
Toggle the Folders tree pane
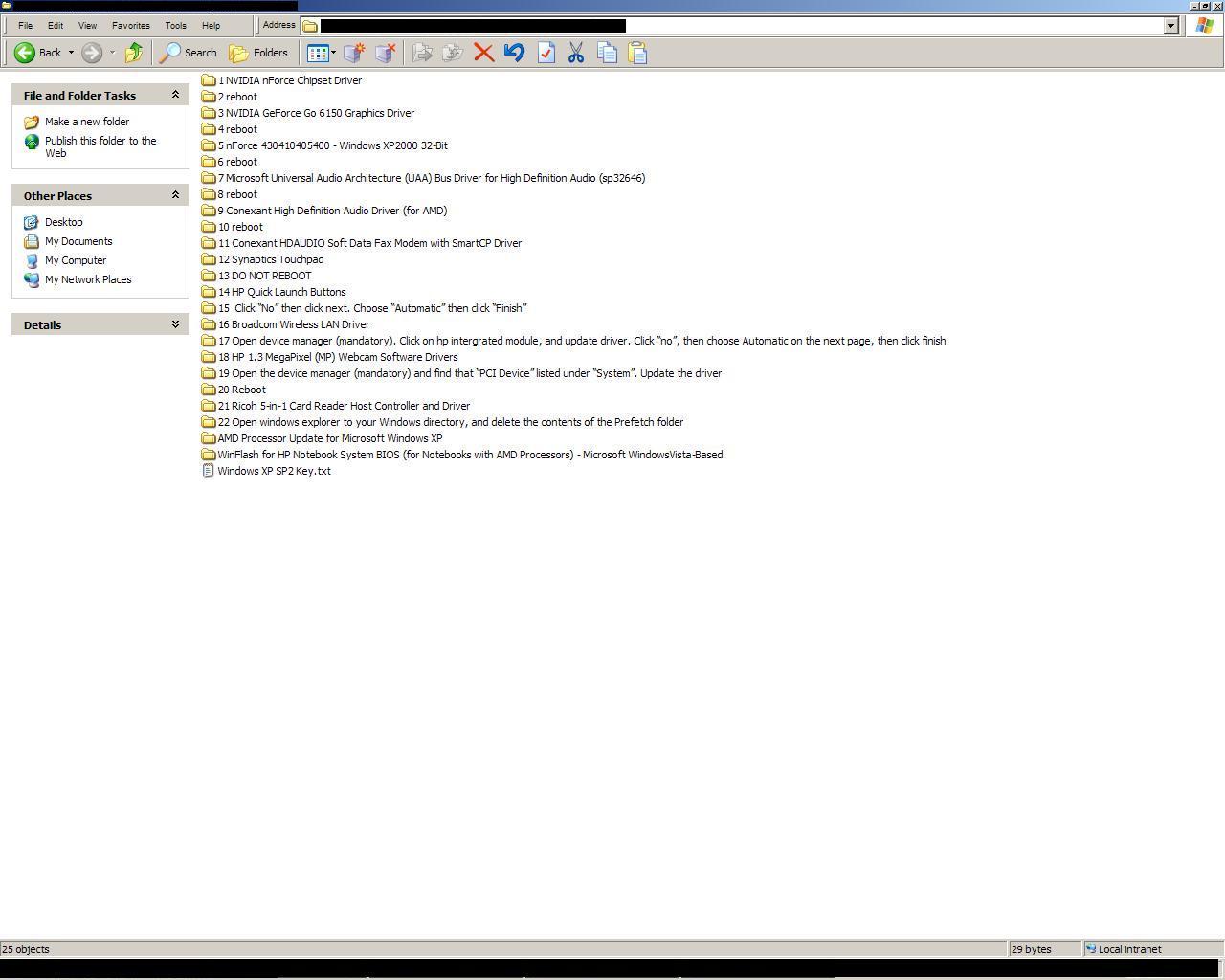pos(258,53)
